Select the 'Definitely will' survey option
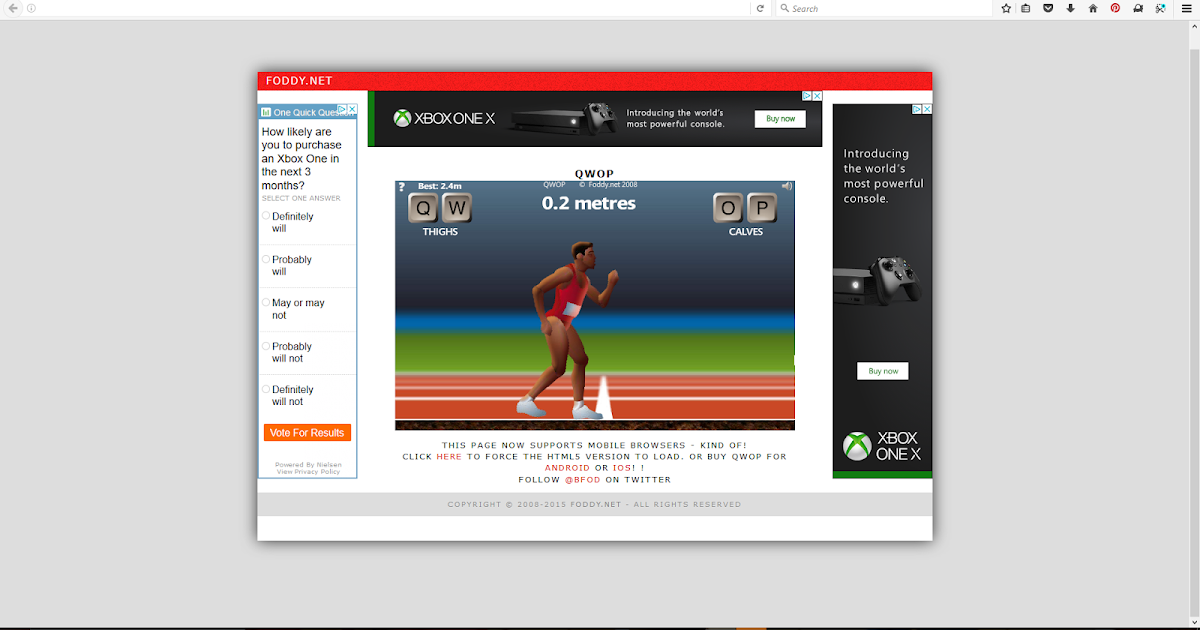This screenshot has height=630, width=1200. point(264,216)
